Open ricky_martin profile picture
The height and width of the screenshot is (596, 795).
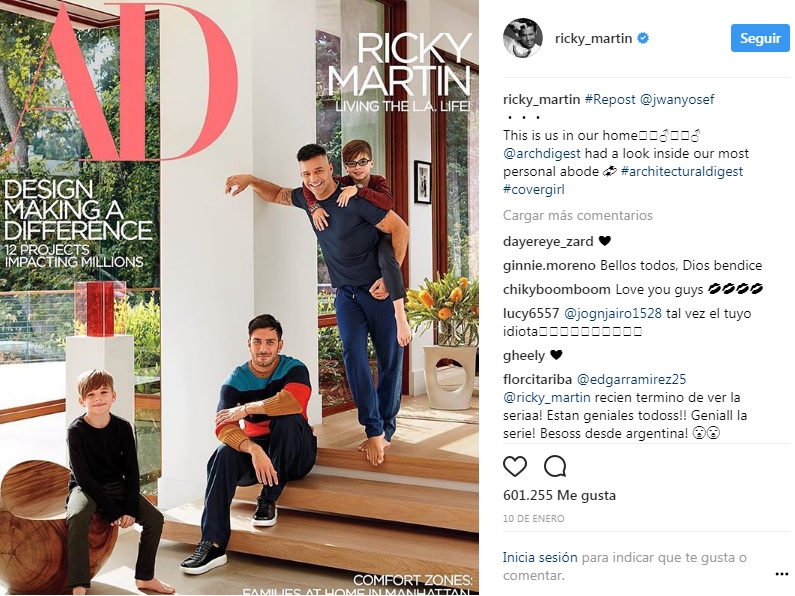pyautogui.click(x=523, y=38)
